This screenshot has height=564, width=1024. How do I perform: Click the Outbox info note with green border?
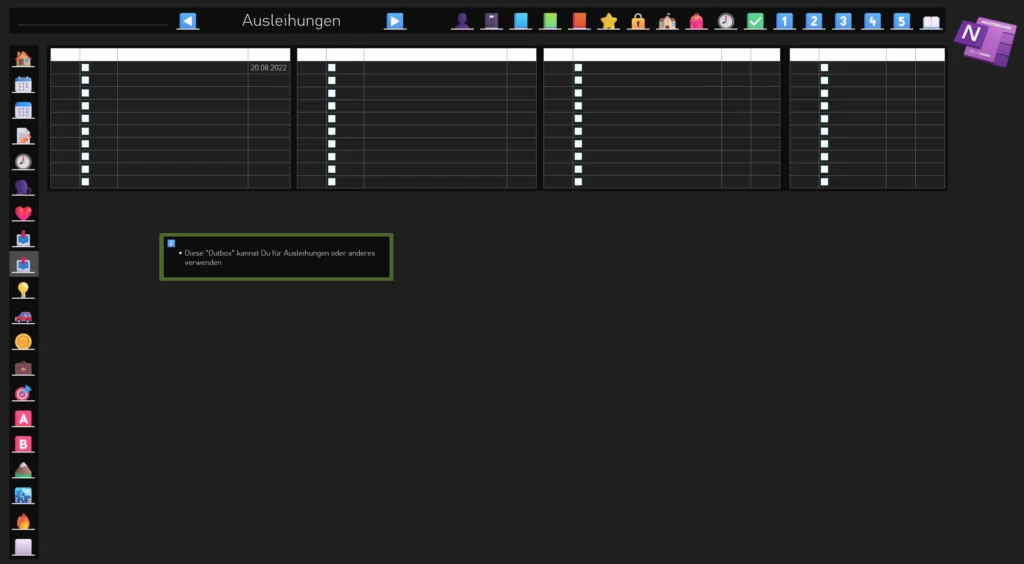pos(276,257)
